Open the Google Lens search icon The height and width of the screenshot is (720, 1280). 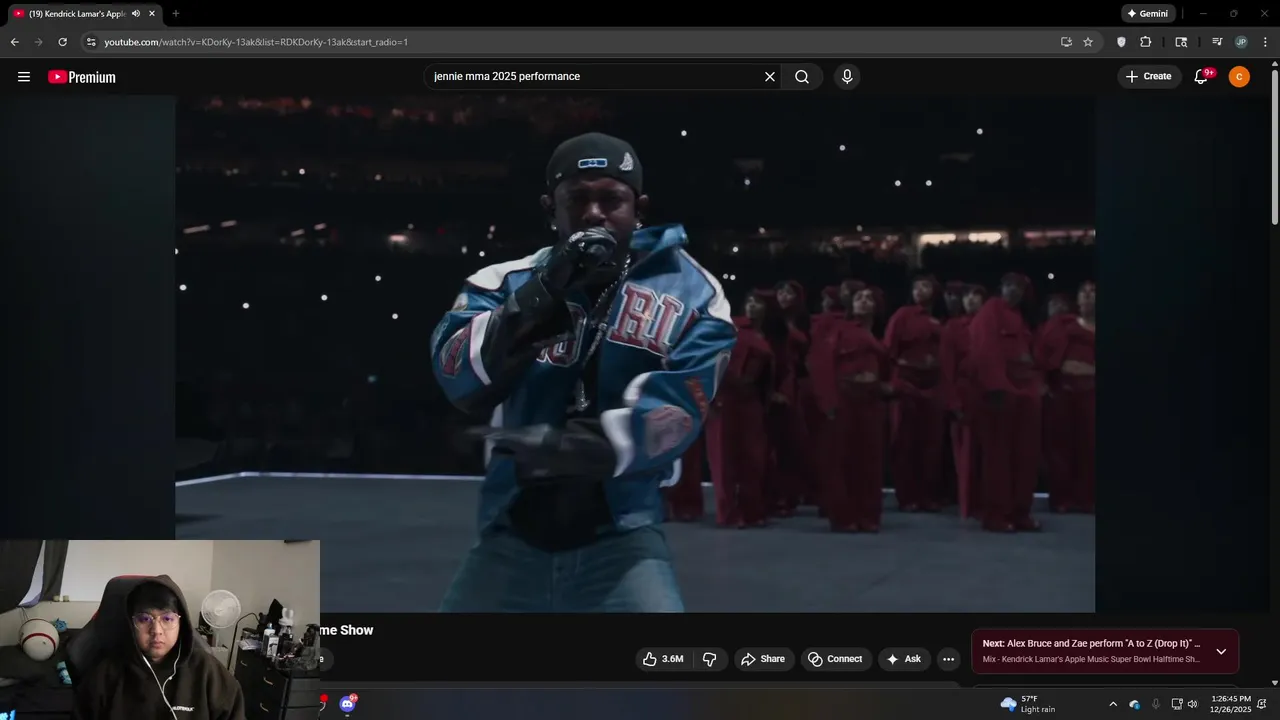click(1181, 42)
